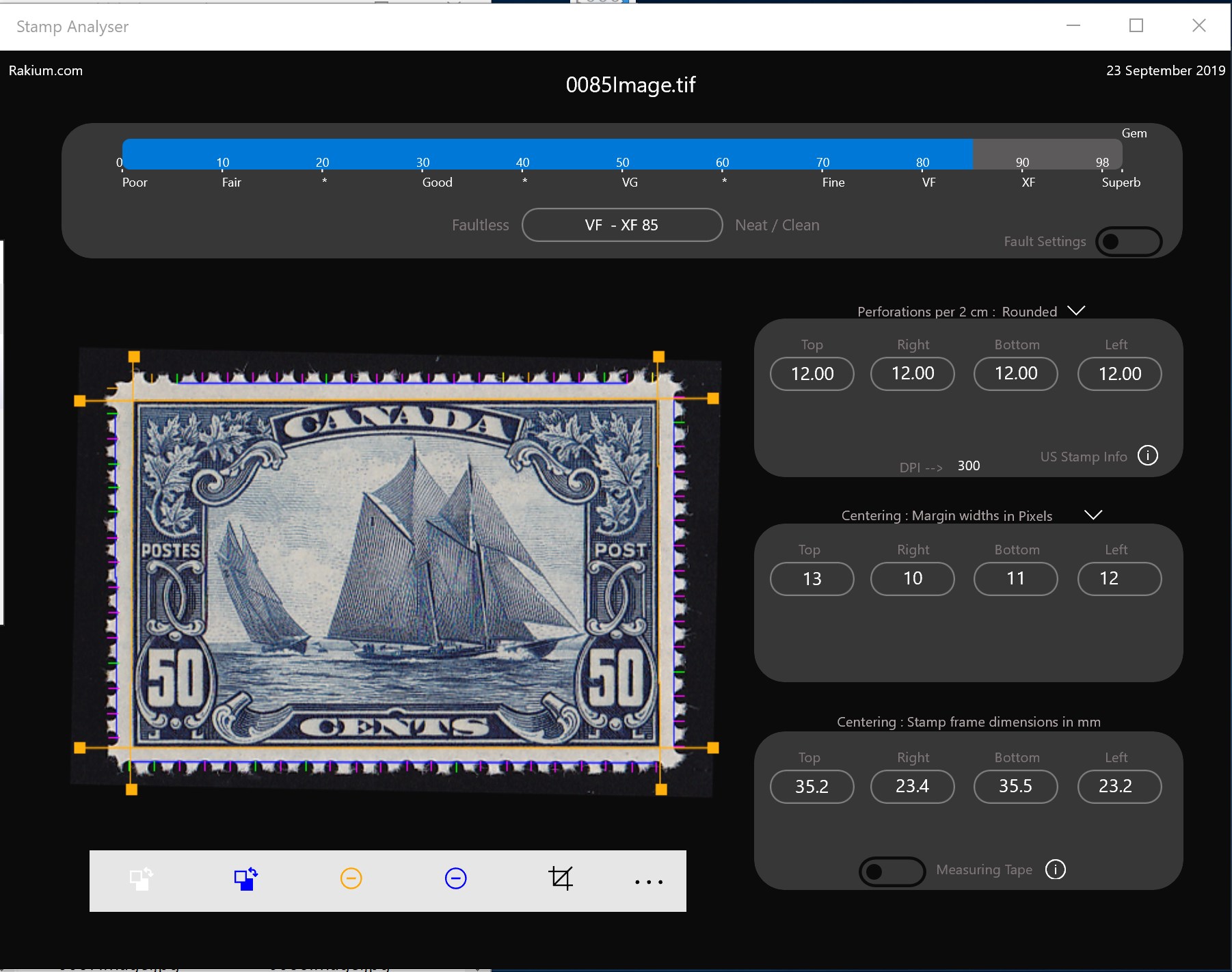Screen dimensions: 1232x972
Task: Click the Fault Settings label
Action: [x=1045, y=241]
